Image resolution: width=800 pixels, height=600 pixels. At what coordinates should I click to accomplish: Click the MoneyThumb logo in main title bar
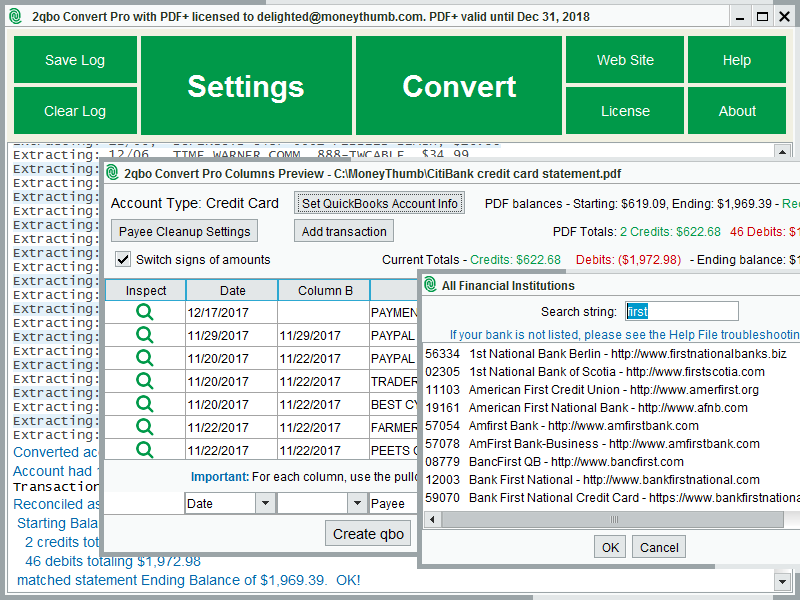click(x=16, y=17)
